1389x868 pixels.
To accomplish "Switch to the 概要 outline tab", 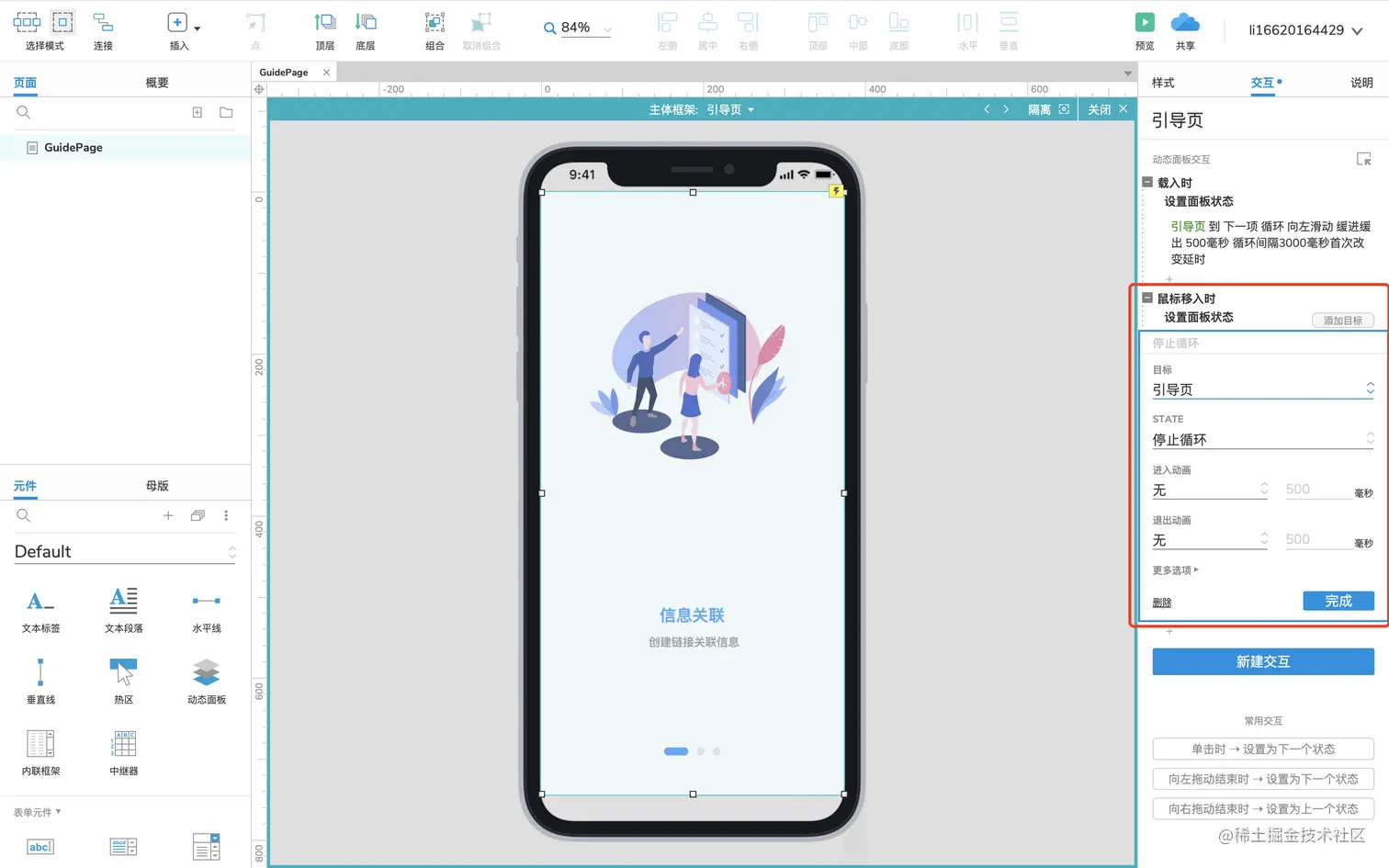I will (157, 83).
